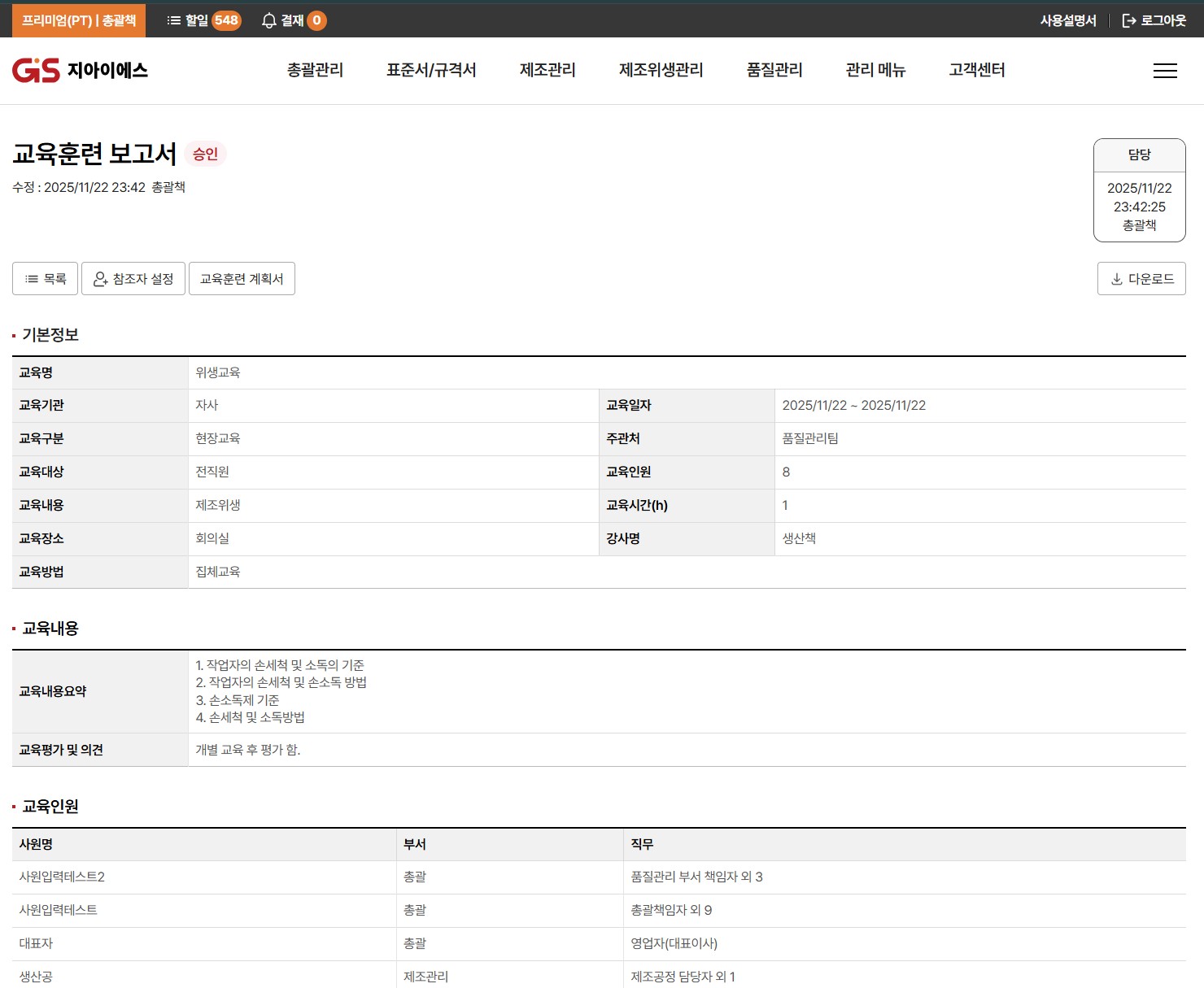Click the 생산책 instructor value
The width and height of the screenshot is (1204, 988).
coord(799,539)
